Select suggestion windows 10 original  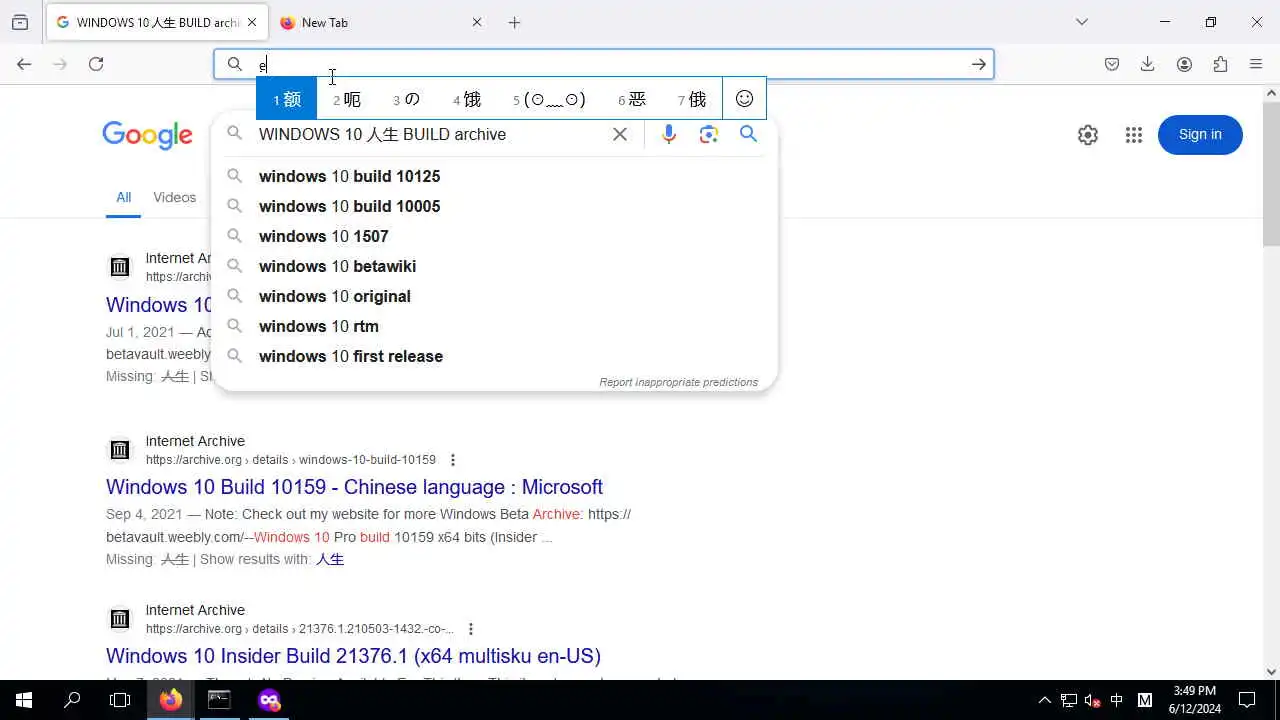(495, 296)
